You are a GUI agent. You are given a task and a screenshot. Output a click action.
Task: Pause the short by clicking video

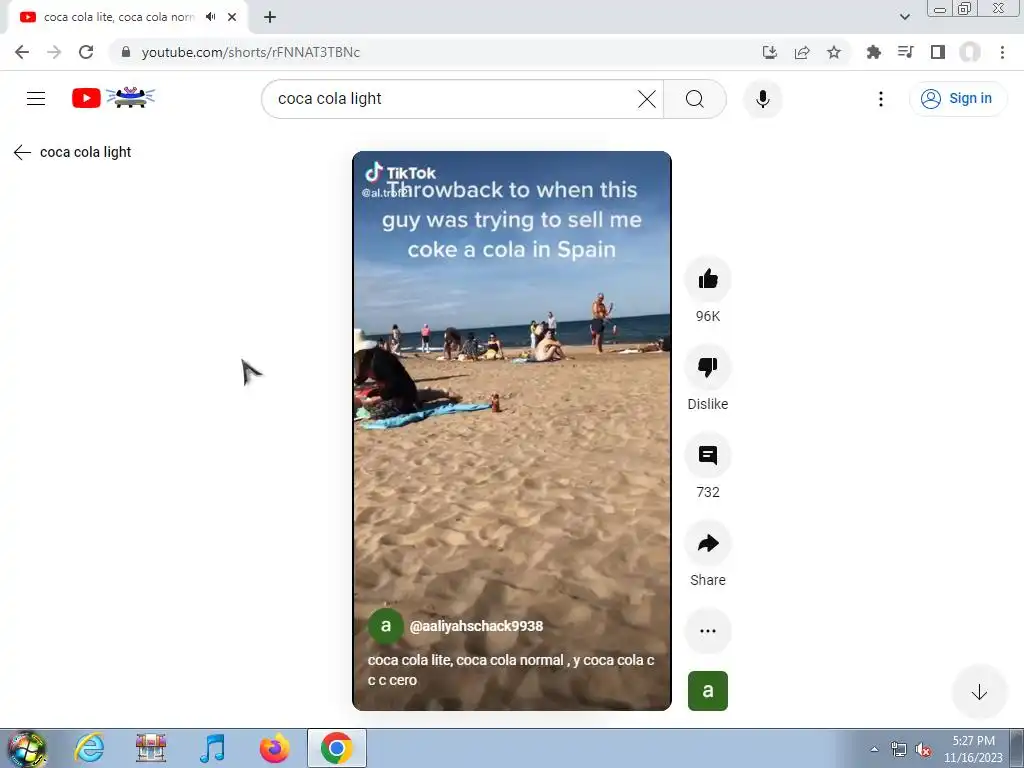tap(511, 431)
